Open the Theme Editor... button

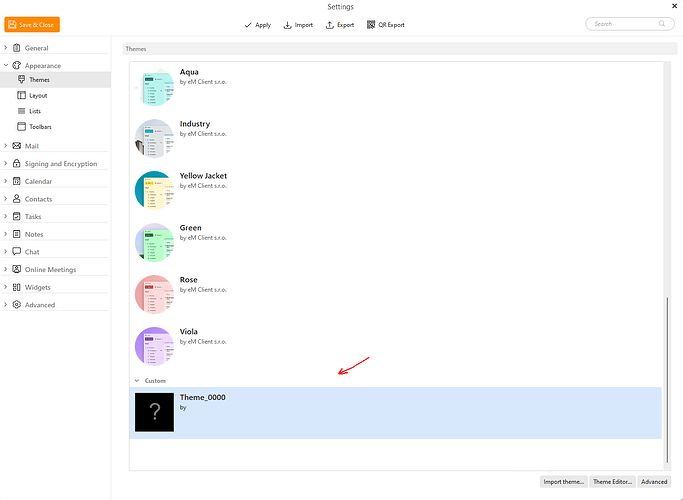pos(611,482)
